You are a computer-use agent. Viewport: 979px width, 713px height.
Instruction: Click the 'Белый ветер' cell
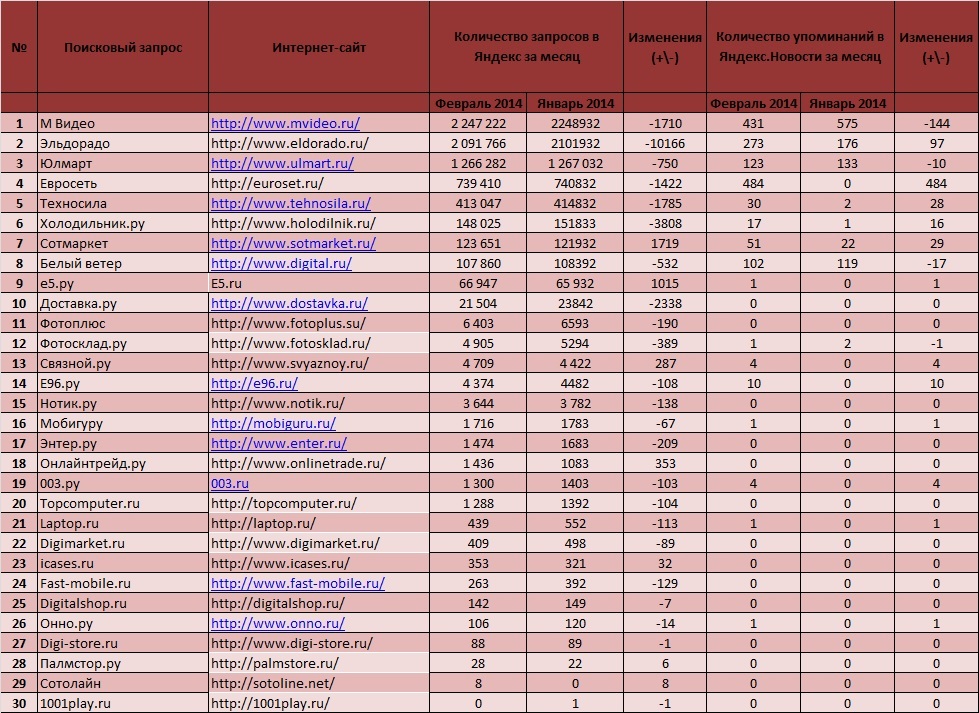coord(123,263)
